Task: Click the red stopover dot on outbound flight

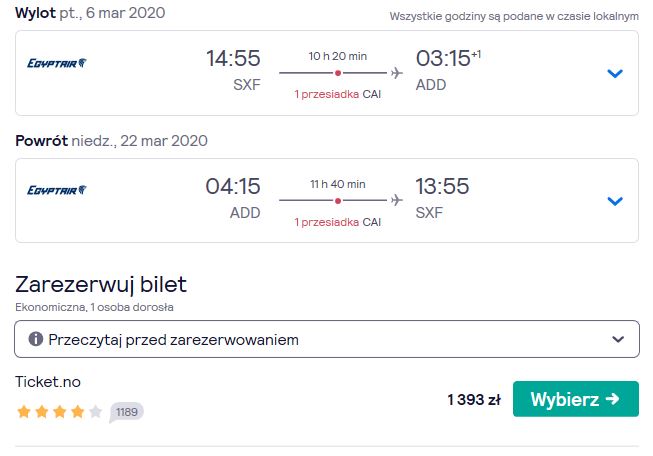Action: click(338, 73)
